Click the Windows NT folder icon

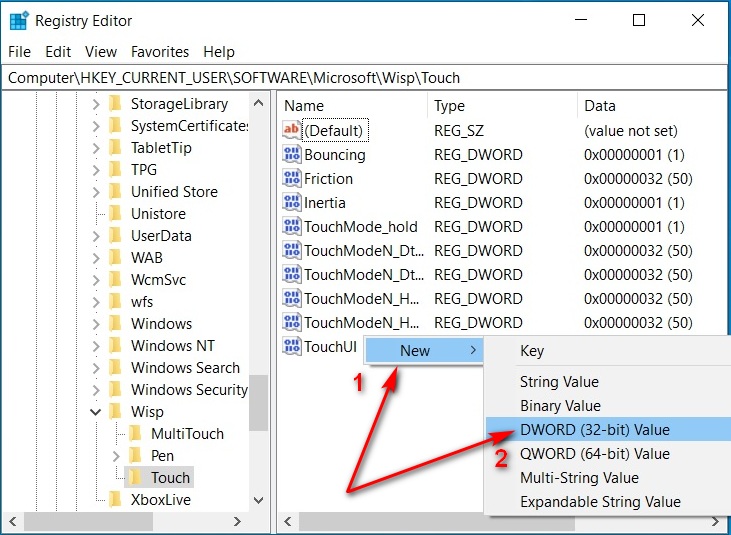[x=116, y=345]
